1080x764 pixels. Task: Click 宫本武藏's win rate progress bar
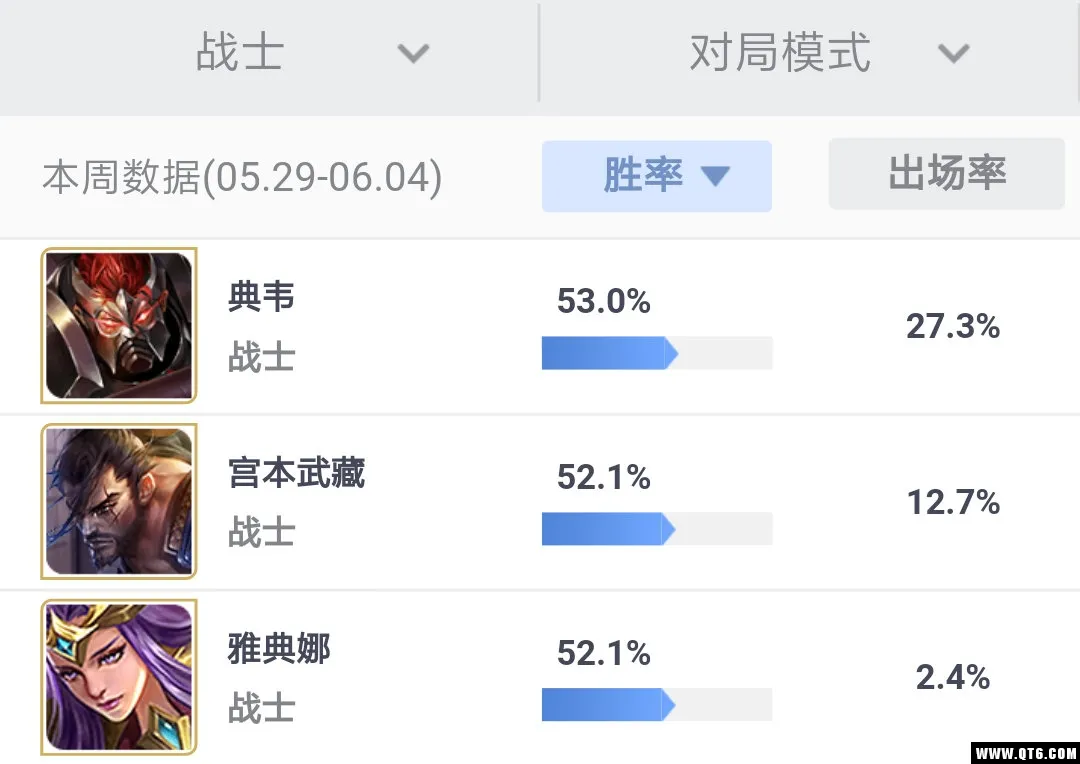point(657,529)
